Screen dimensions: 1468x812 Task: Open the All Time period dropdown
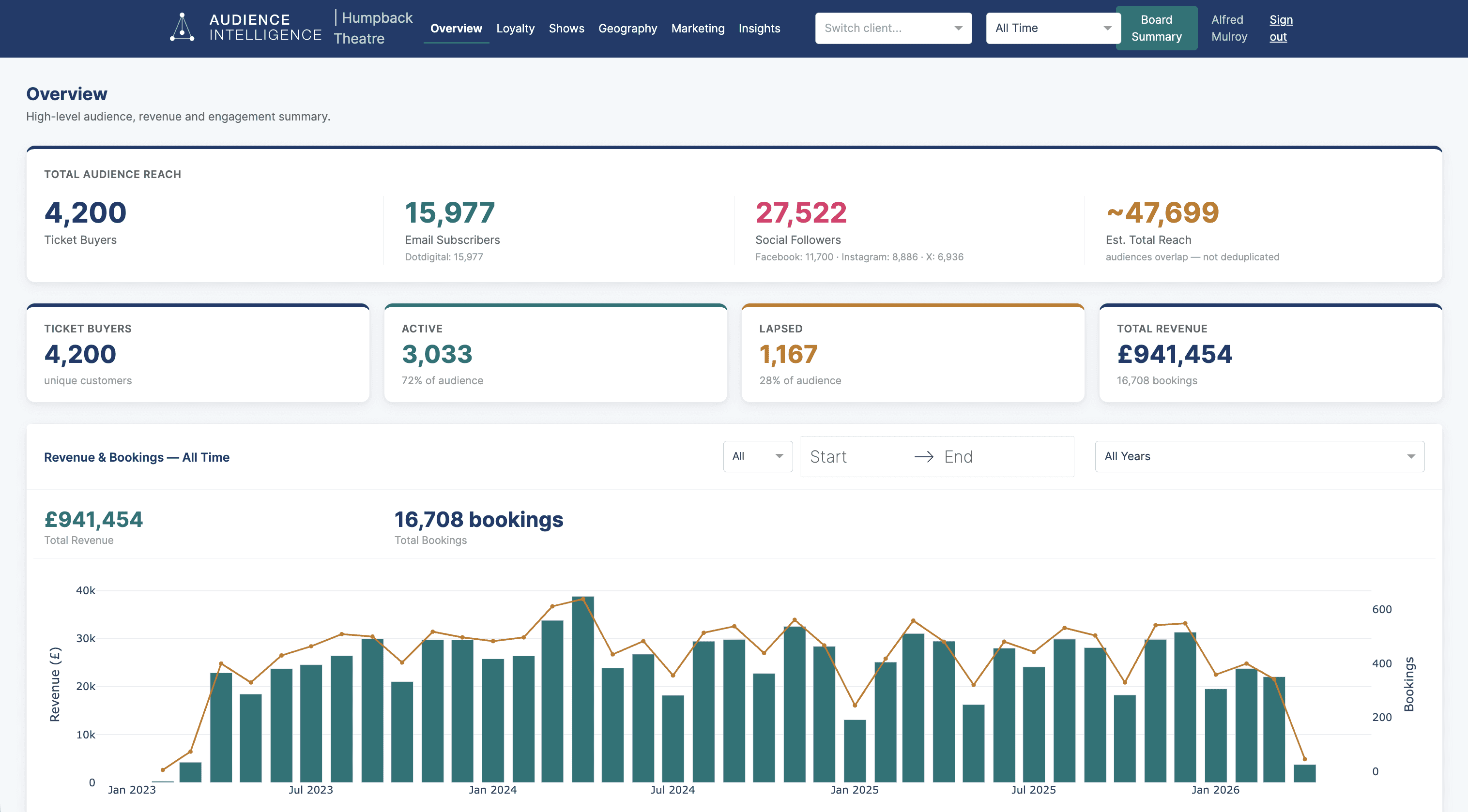[x=1052, y=27]
